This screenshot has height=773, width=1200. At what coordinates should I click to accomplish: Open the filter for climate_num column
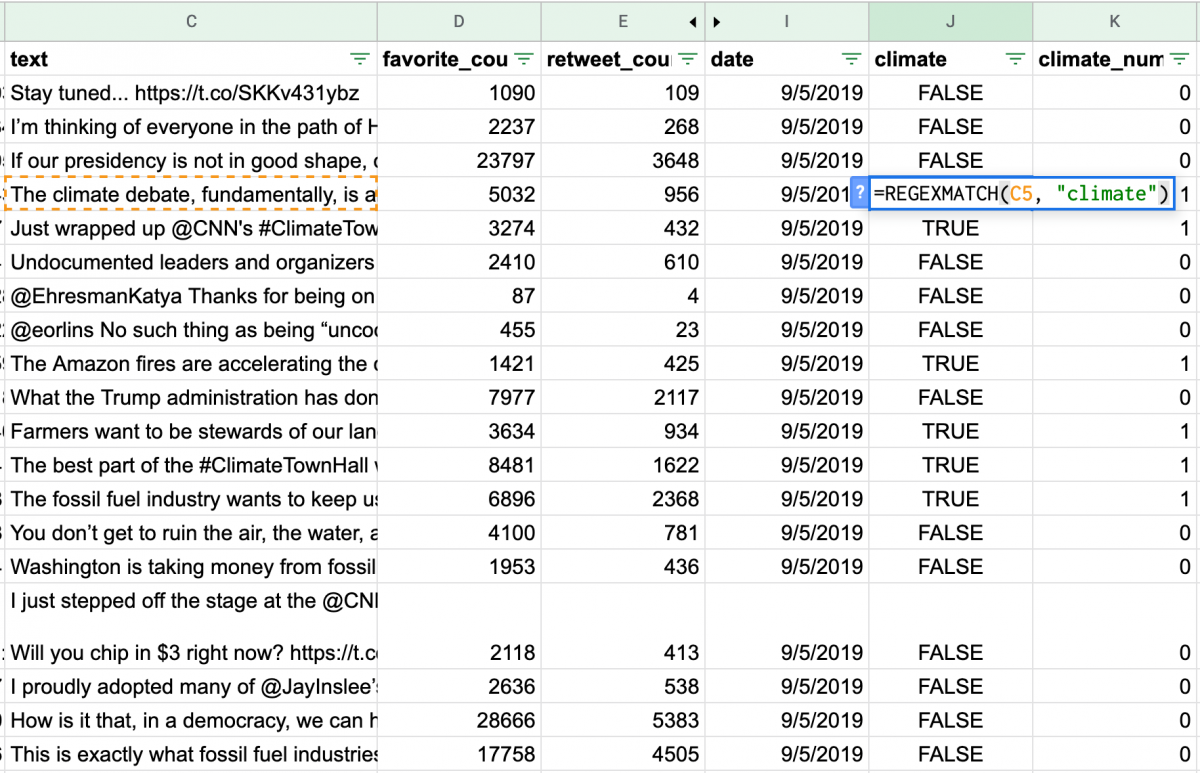click(x=1179, y=59)
